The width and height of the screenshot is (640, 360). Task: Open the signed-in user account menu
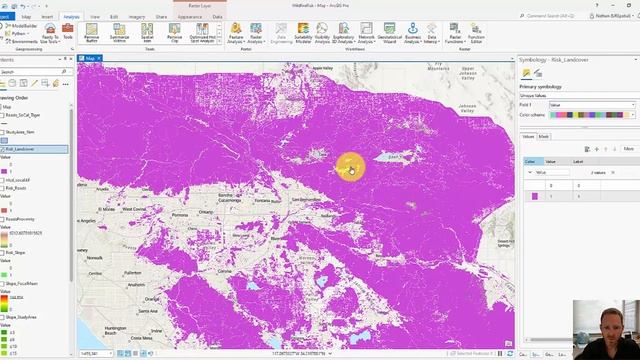[x=611, y=16]
